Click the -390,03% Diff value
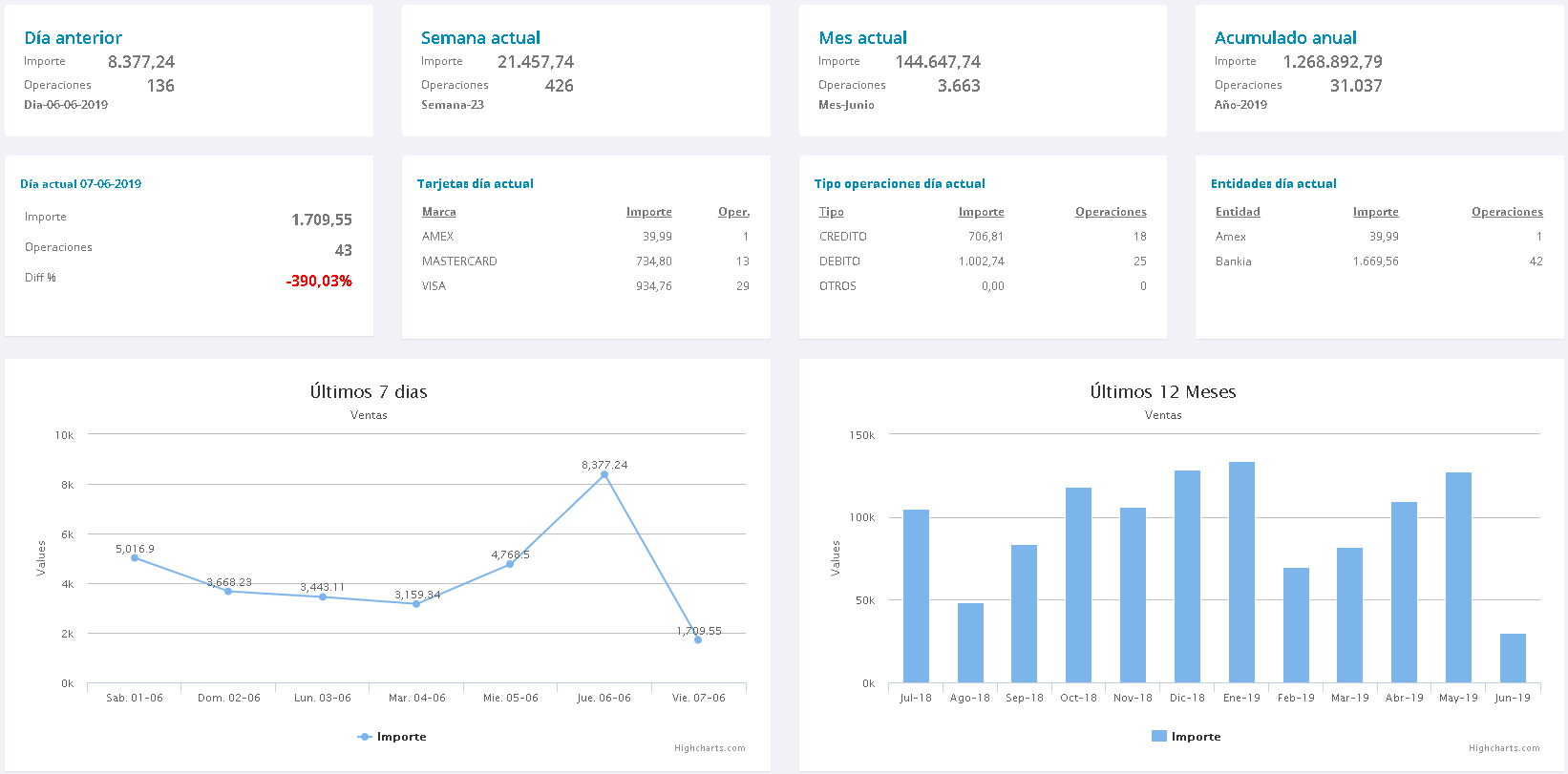Image resolution: width=1568 pixels, height=774 pixels. point(319,281)
